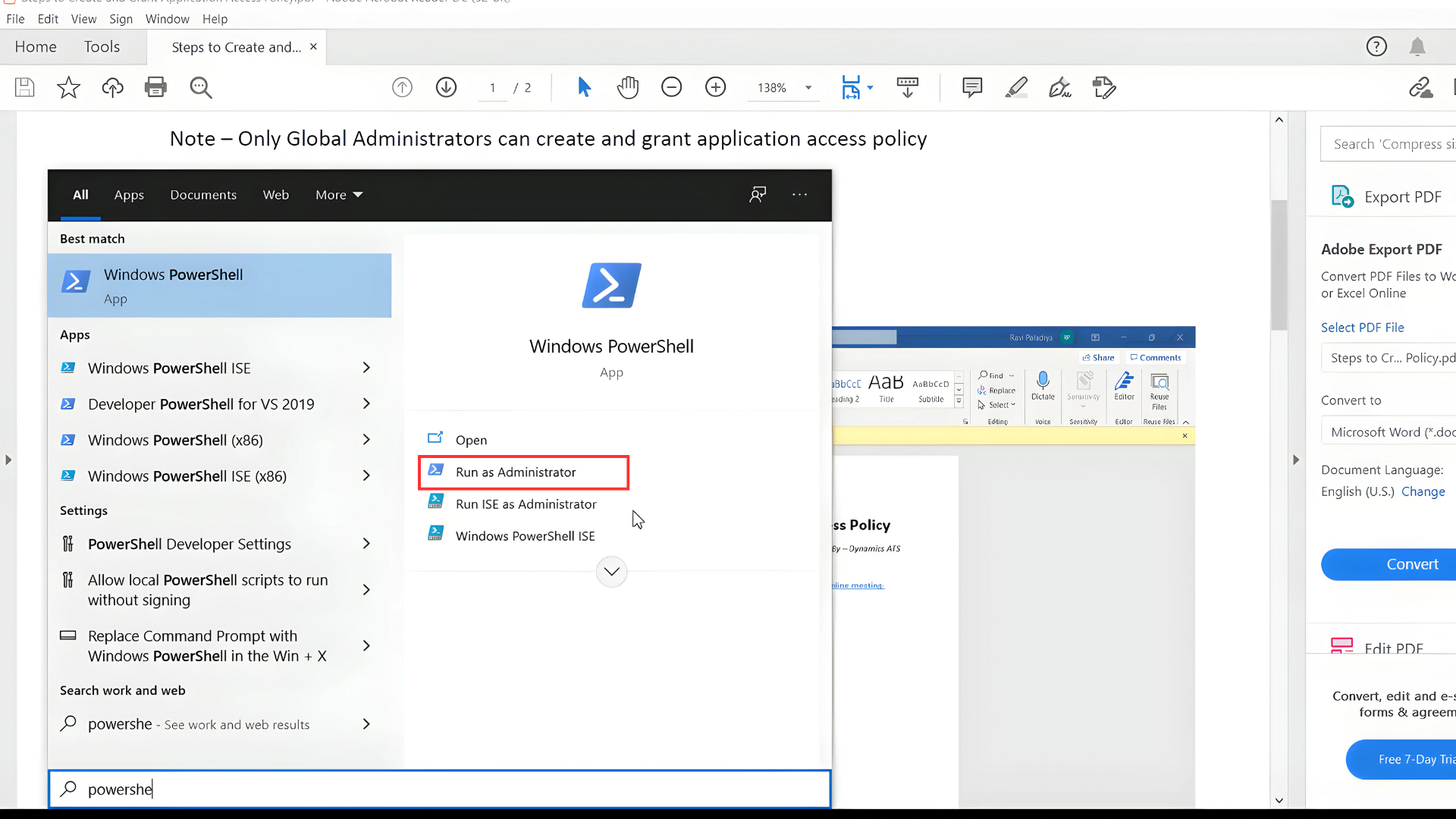This screenshot has width=1456, height=819.
Task: Click the blue Convert button
Action: tap(1389, 564)
